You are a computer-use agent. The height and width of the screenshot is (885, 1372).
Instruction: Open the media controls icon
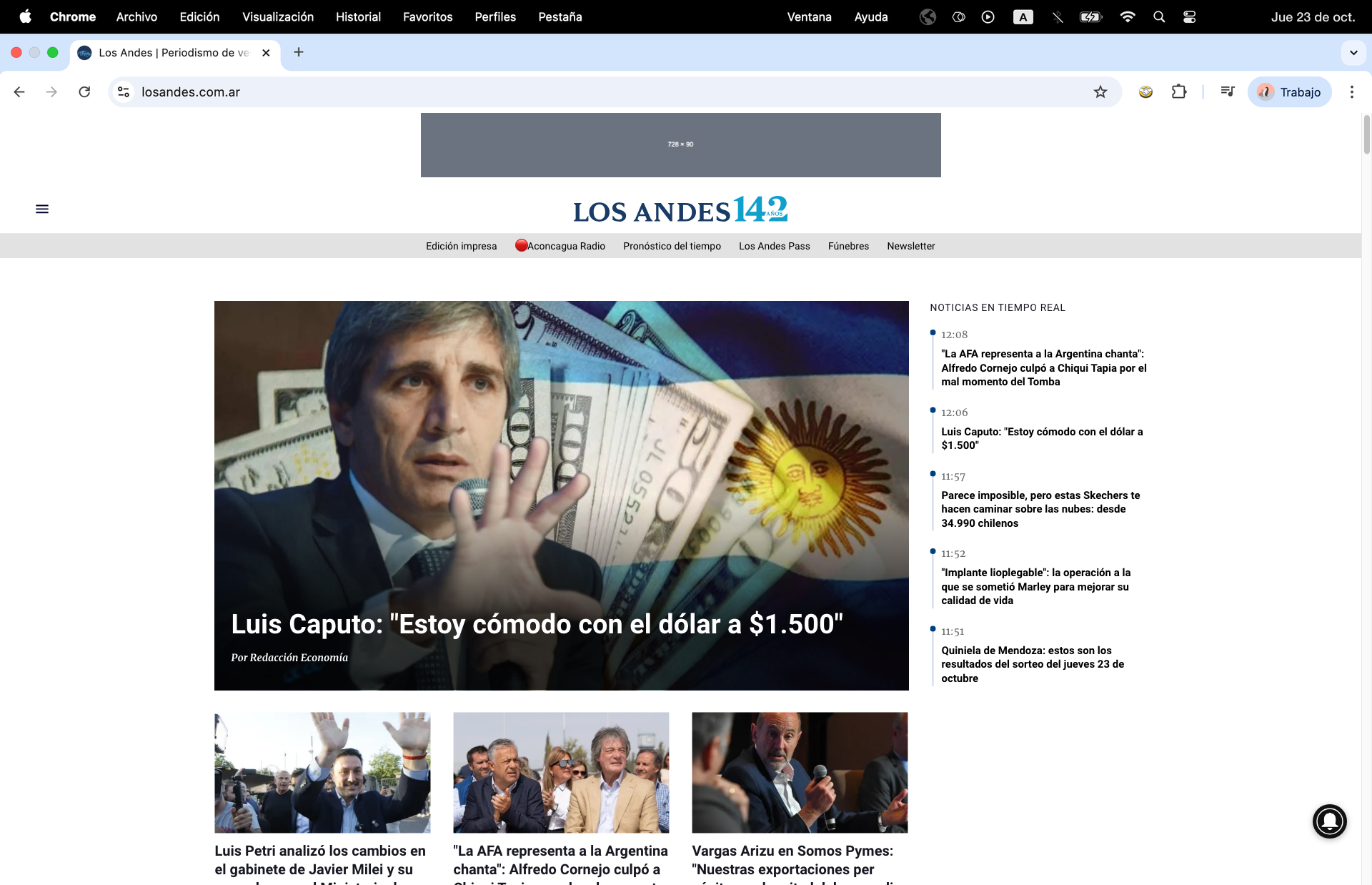point(1227,92)
